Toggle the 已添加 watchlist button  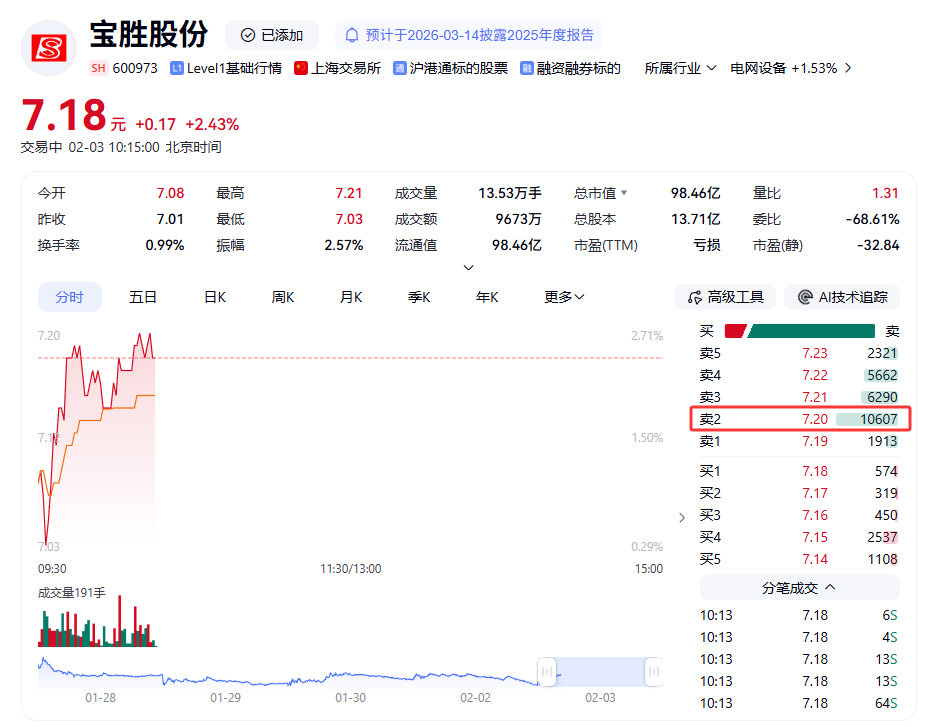pyautogui.click(x=272, y=35)
